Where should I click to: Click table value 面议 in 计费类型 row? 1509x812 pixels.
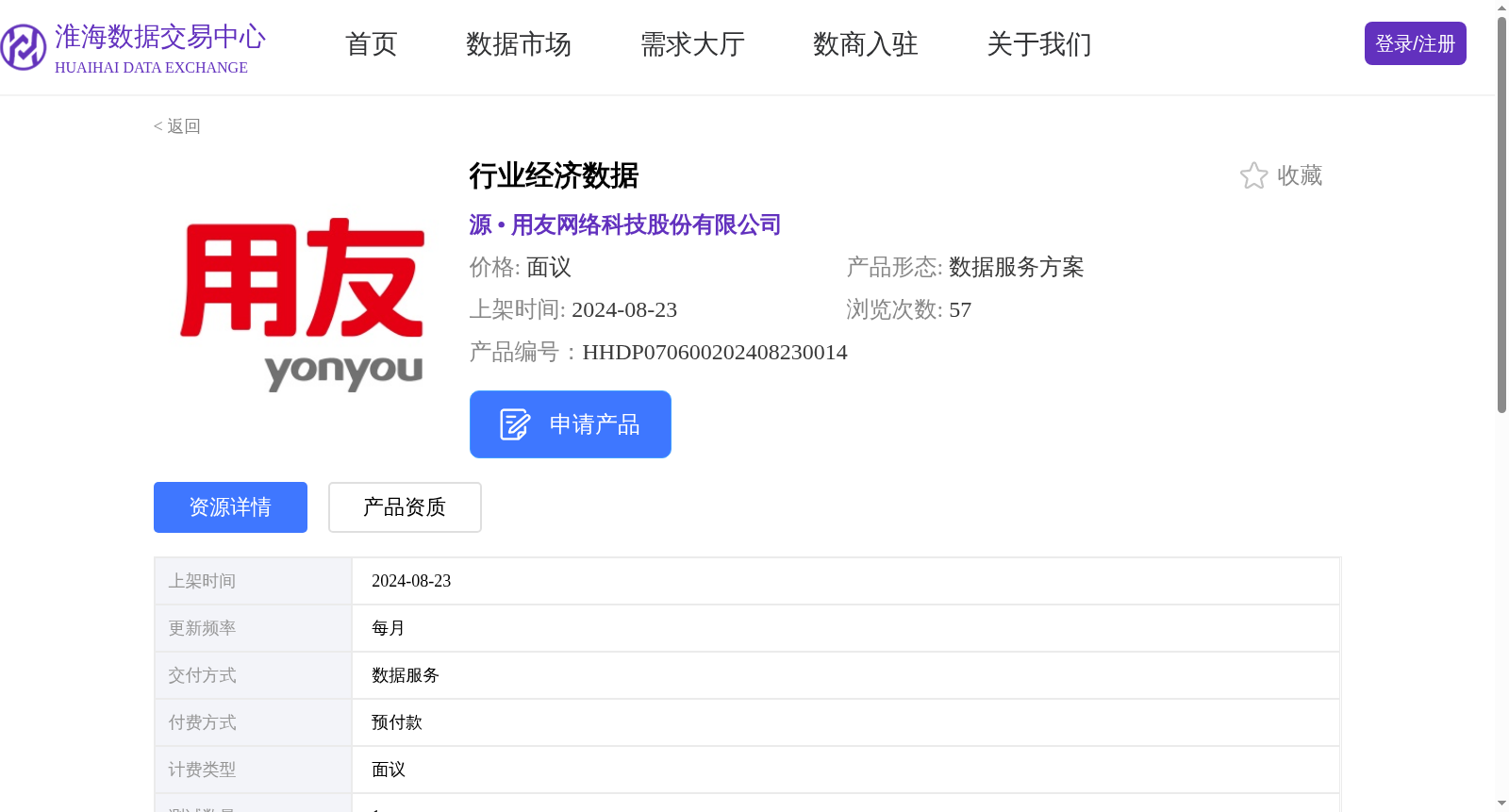pyautogui.click(x=389, y=770)
